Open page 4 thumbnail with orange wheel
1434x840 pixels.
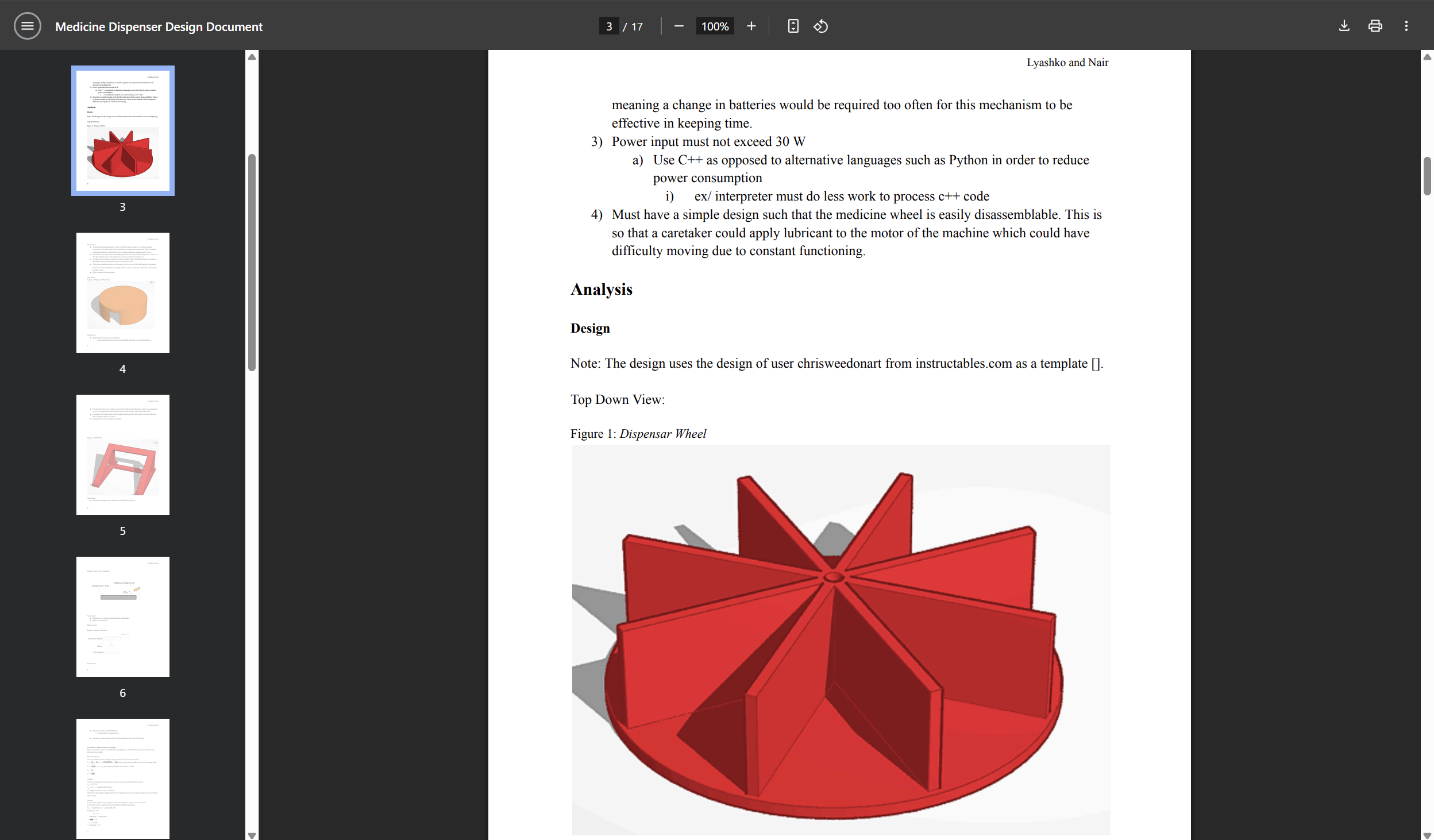(122, 292)
